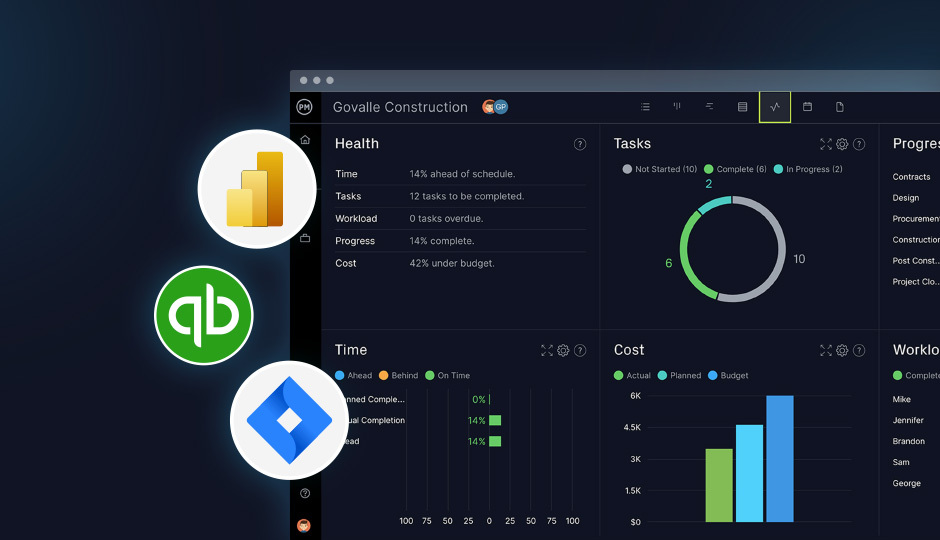940x540 pixels.
Task: Click the '42% under budget.' text
Action: coord(452,263)
